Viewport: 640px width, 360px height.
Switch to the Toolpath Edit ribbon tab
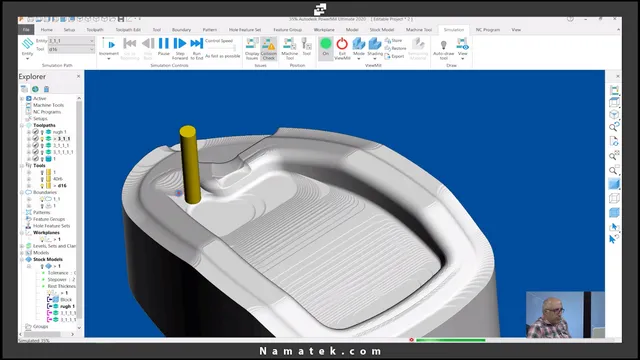tap(128, 30)
